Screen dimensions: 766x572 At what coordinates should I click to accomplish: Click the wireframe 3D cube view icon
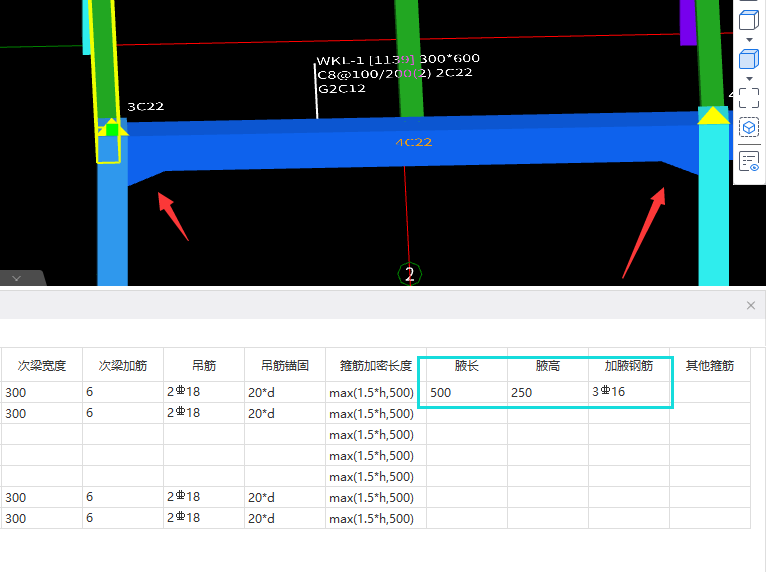click(748, 21)
